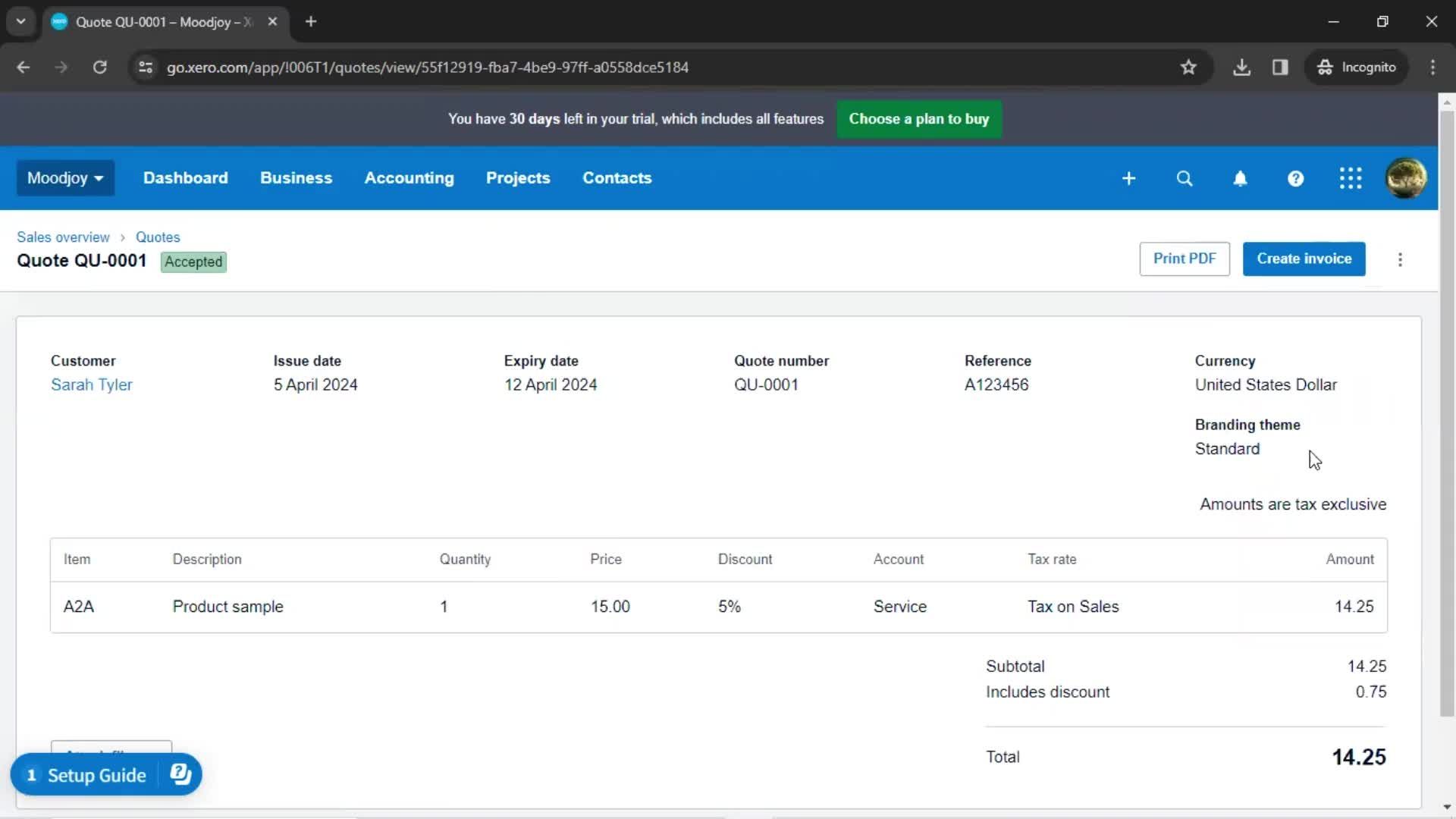Open the Dashboard menu

coord(186,178)
